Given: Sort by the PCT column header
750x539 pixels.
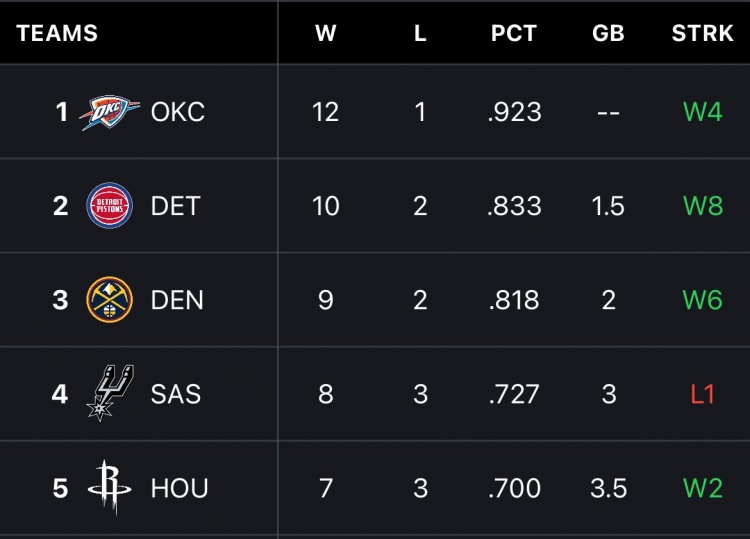Looking at the screenshot, I should point(515,33).
